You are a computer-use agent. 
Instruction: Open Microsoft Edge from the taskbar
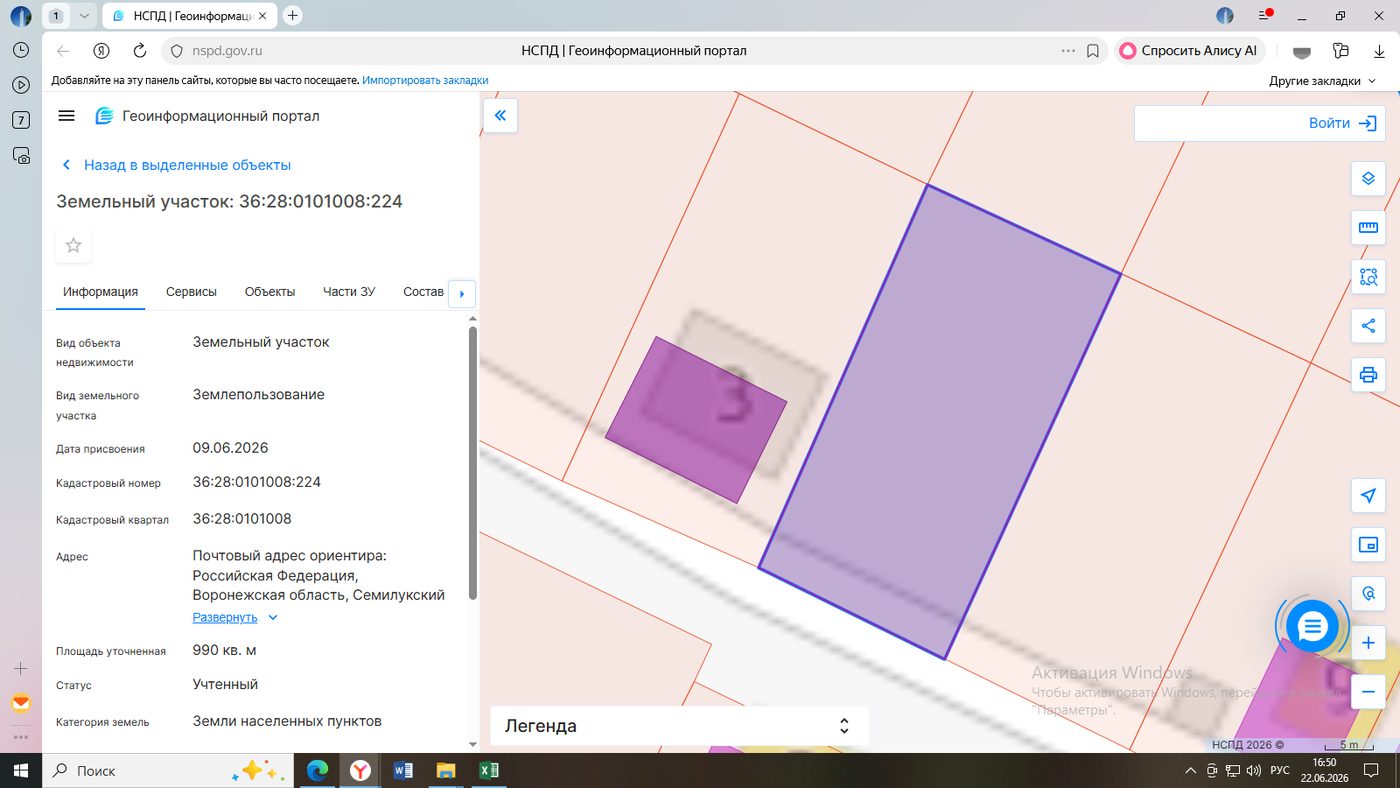(317, 771)
